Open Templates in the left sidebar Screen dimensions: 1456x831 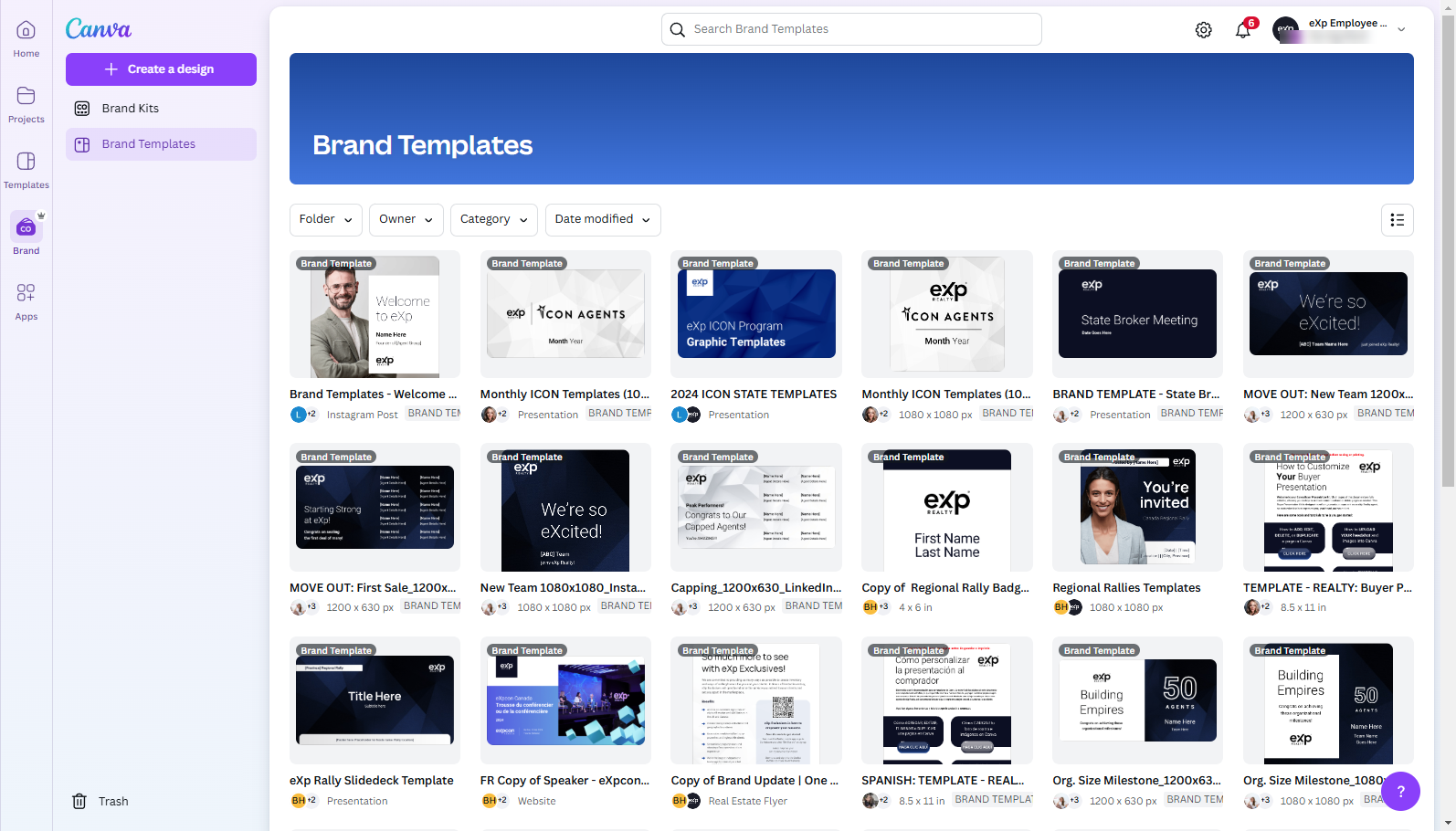(x=26, y=170)
